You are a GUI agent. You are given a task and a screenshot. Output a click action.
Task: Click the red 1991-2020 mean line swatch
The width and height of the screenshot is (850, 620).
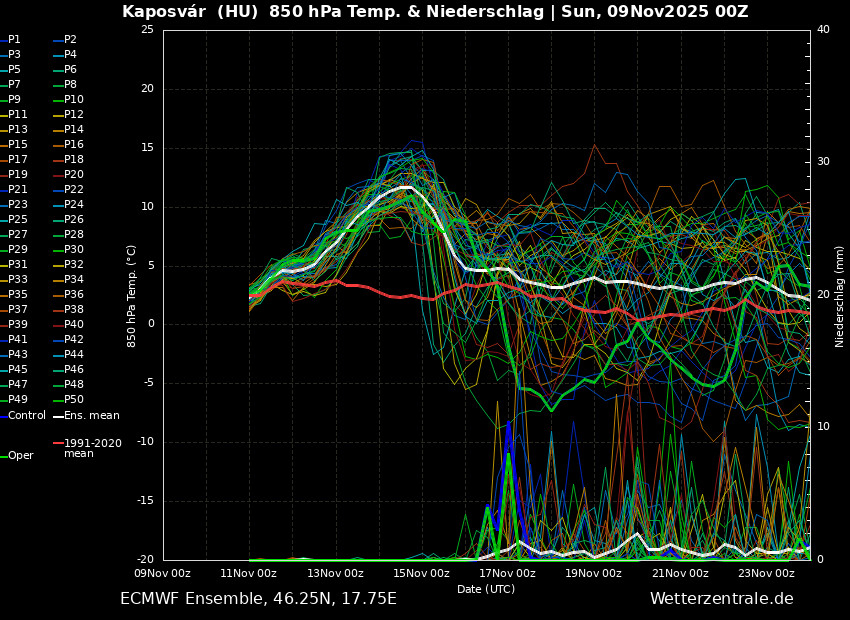coord(58,443)
